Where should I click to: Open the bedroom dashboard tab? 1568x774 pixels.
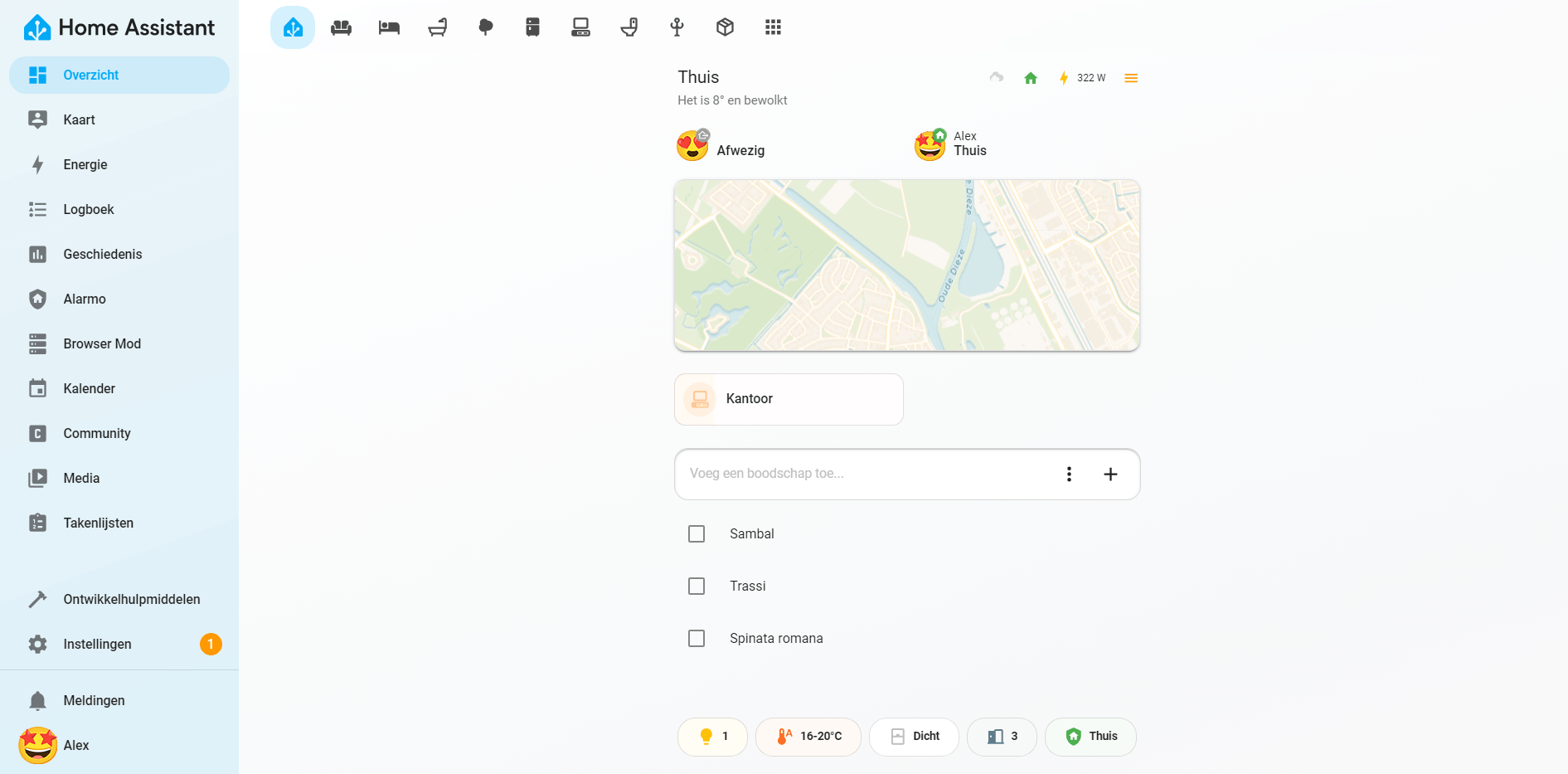click(388, 27)
